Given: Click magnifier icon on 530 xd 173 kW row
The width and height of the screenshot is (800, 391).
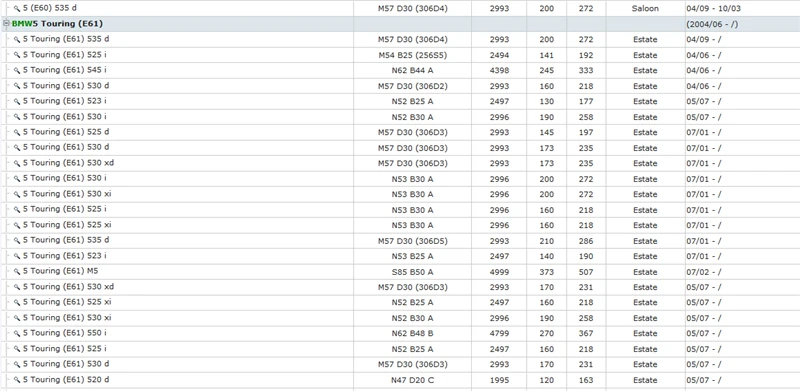Looking at the screenshot, I should pyautogui.click(x=17, y=163).
